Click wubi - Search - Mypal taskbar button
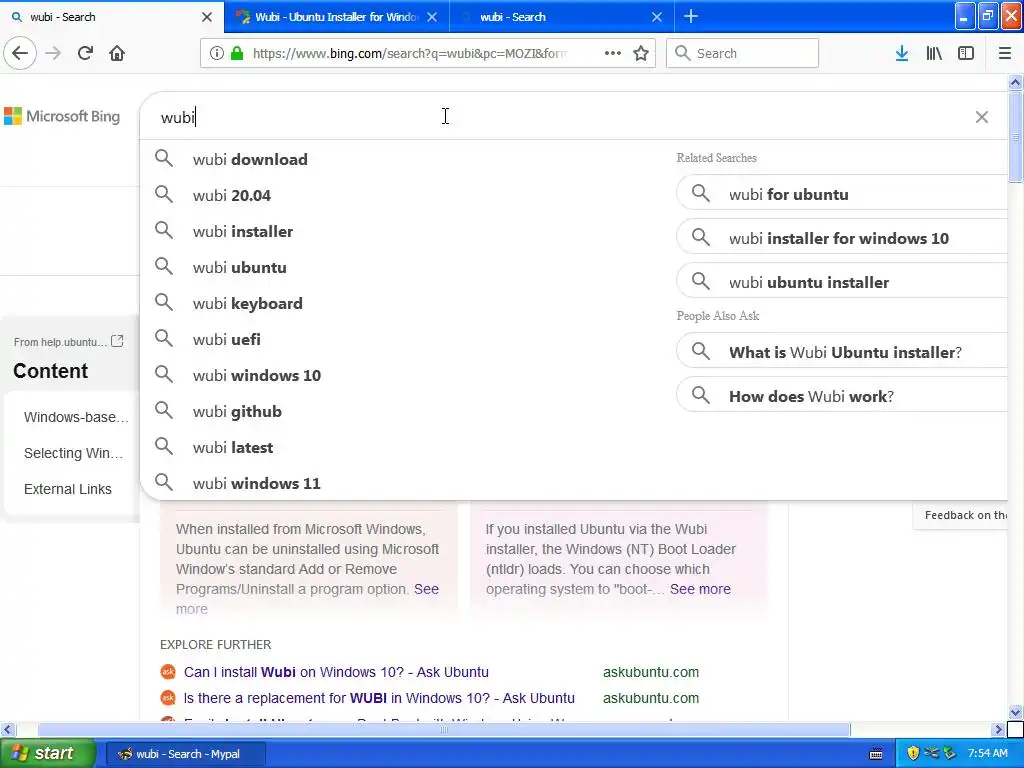Image resolution: width=1024 pixels, height=768 pixels. [x=185, y=754]
